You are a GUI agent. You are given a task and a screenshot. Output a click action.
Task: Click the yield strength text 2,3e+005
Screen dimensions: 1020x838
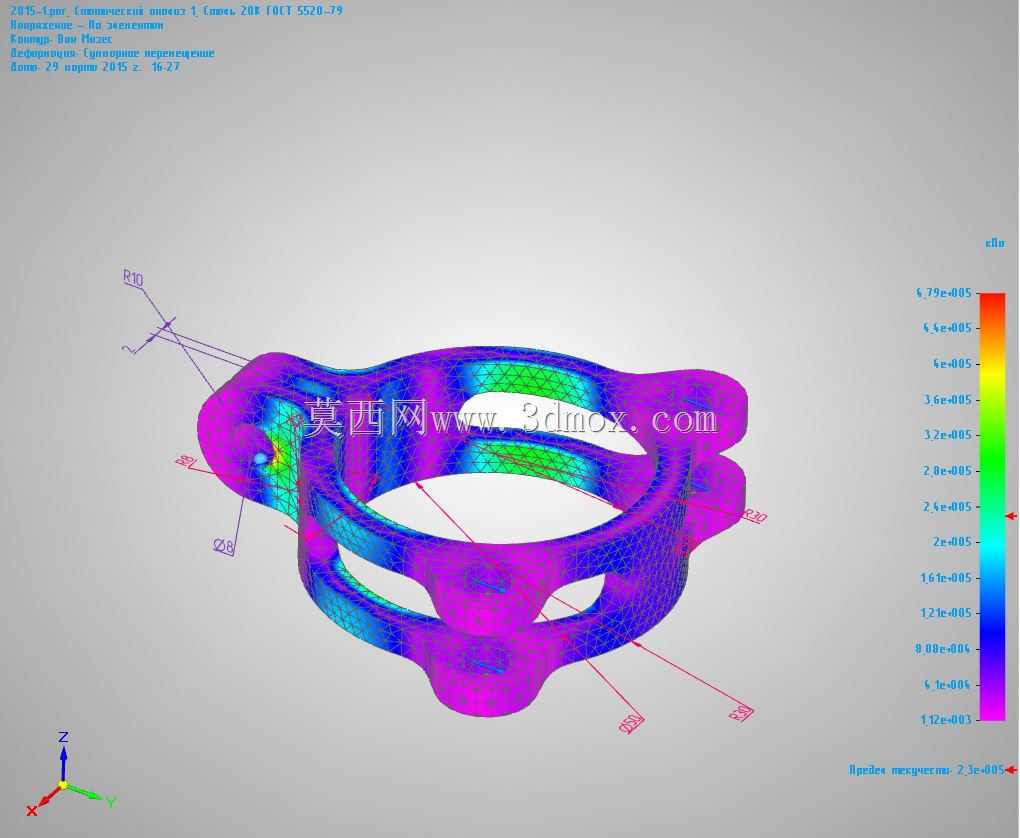tap(926, 770)
